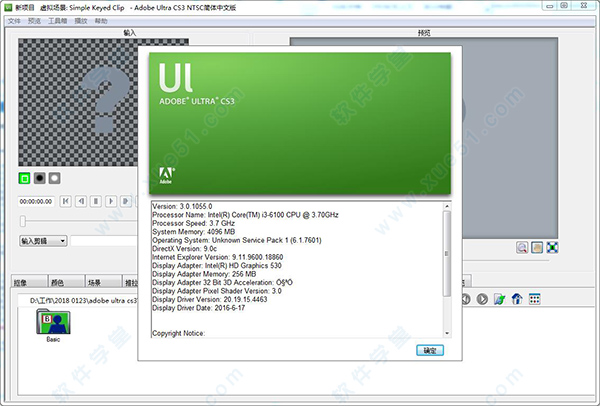Expand the 输入剪辑 dropdown
The width and height of the screenshot is (600, 406).
43,241
